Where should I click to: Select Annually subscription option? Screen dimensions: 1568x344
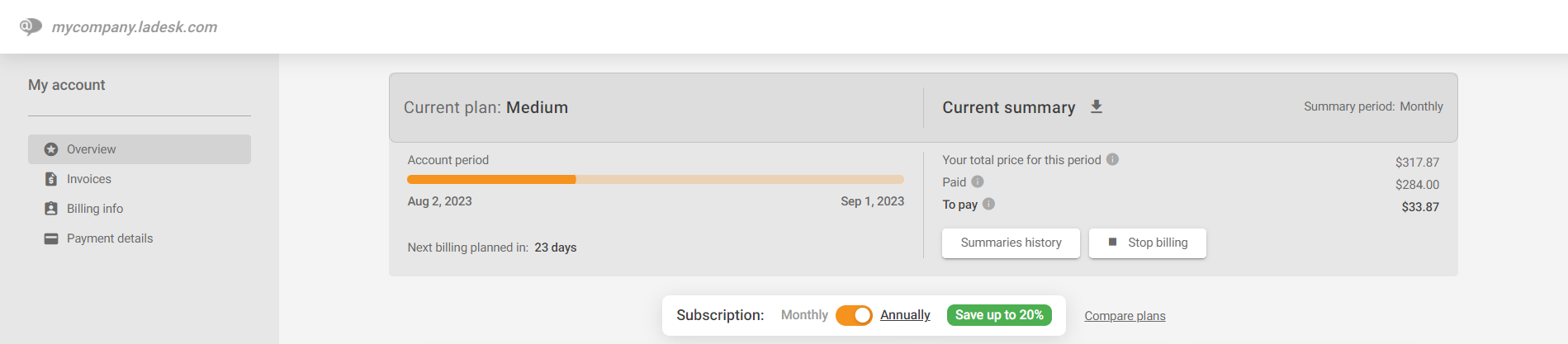coord(905,315)
